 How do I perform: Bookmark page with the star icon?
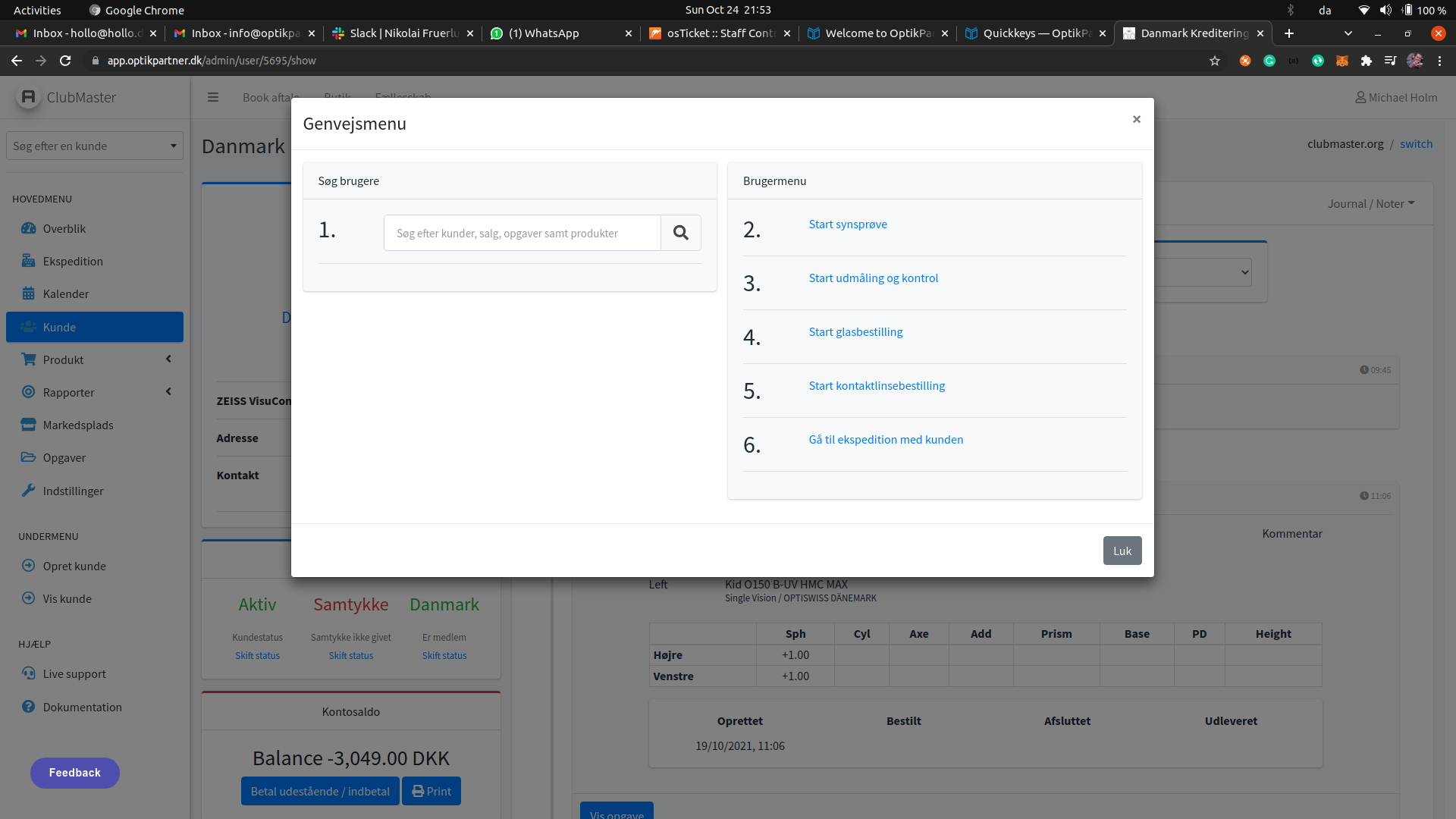[x=1215, y=61]
